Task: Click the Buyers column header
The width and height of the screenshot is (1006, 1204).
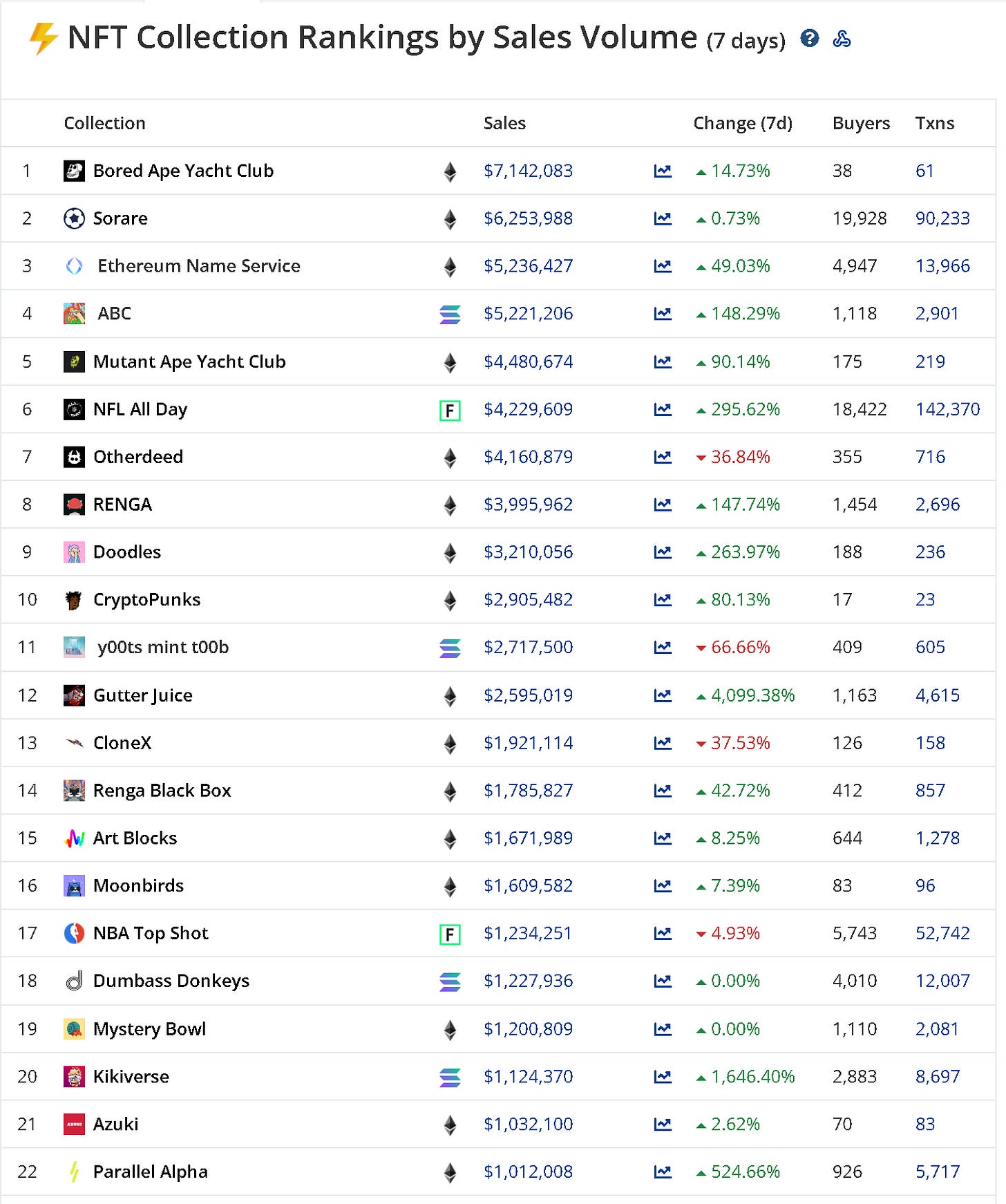Action: pos(861,123)
